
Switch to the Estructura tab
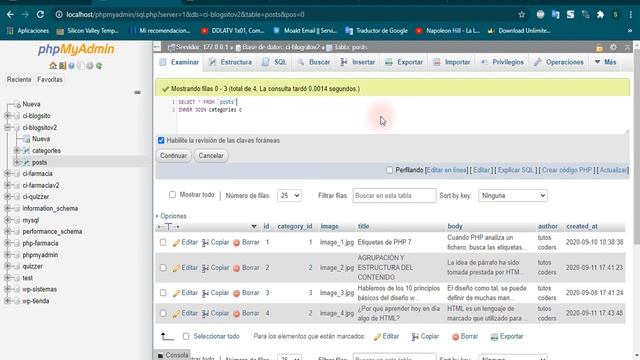point(231,62)
